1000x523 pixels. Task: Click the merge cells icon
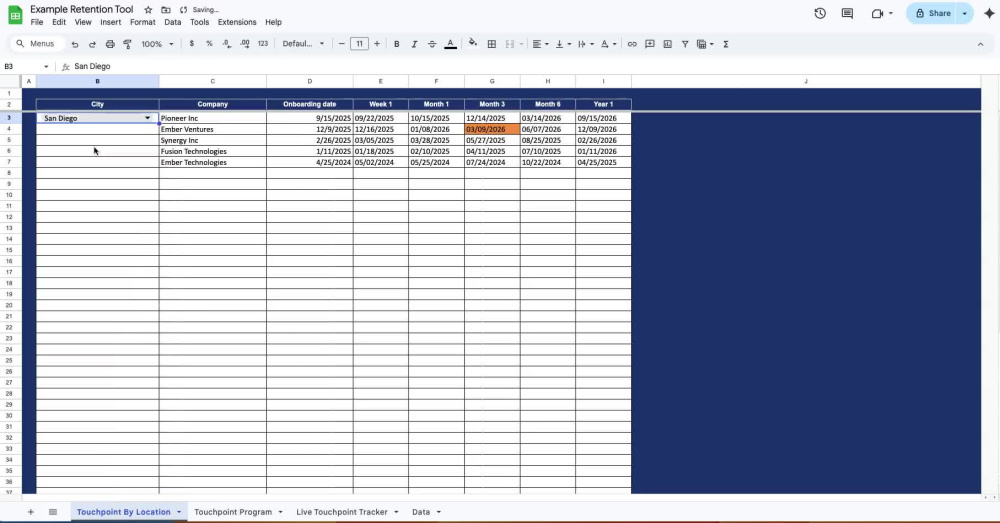(x=510, y=44)
